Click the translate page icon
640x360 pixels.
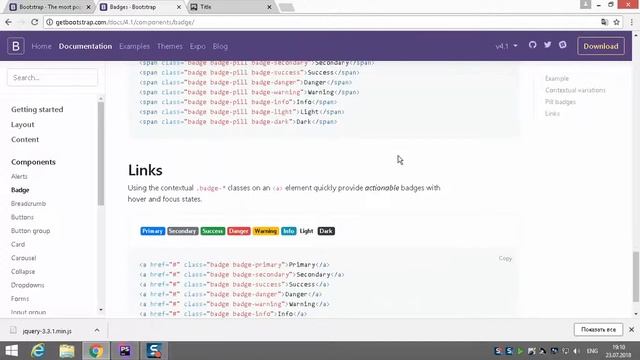coord(604,22)
